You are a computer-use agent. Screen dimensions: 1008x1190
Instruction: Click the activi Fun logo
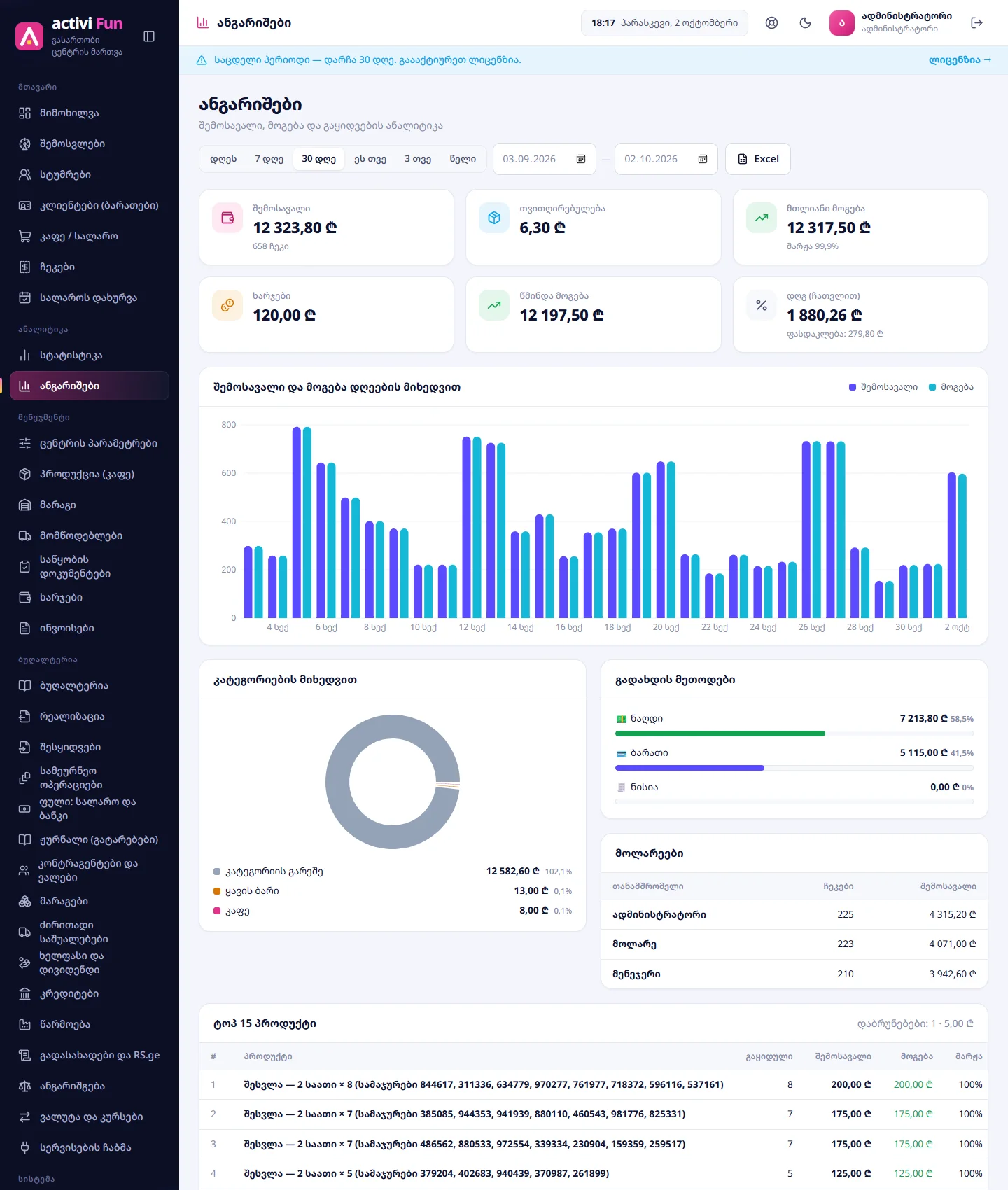(29, 36)
